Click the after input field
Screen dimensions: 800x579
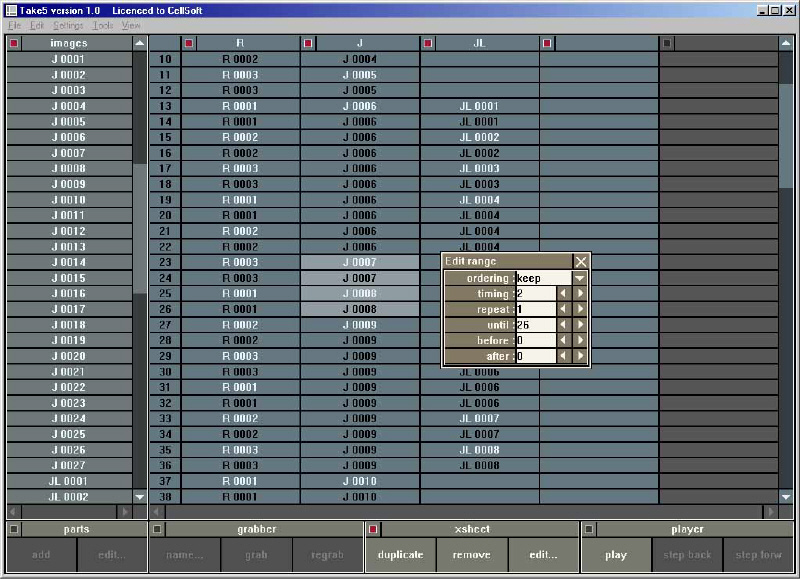pyautogui.click(x=536, y=356)
